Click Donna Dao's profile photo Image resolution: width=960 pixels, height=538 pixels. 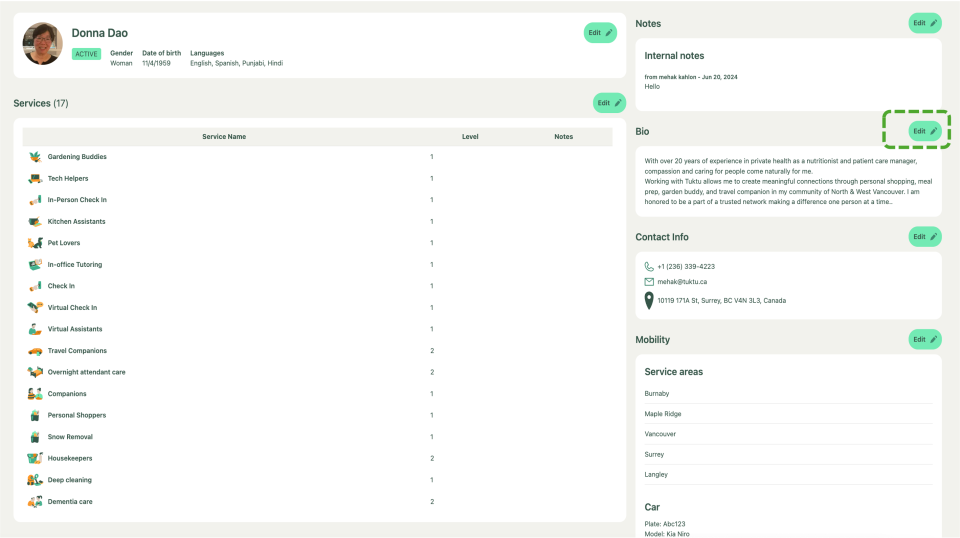pyautogui.click(x=43, y=44)
